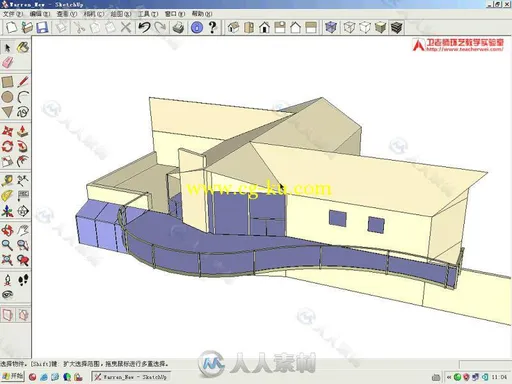Toggle X-ray transparency mode
512x384 pixels.
point(331,27)
